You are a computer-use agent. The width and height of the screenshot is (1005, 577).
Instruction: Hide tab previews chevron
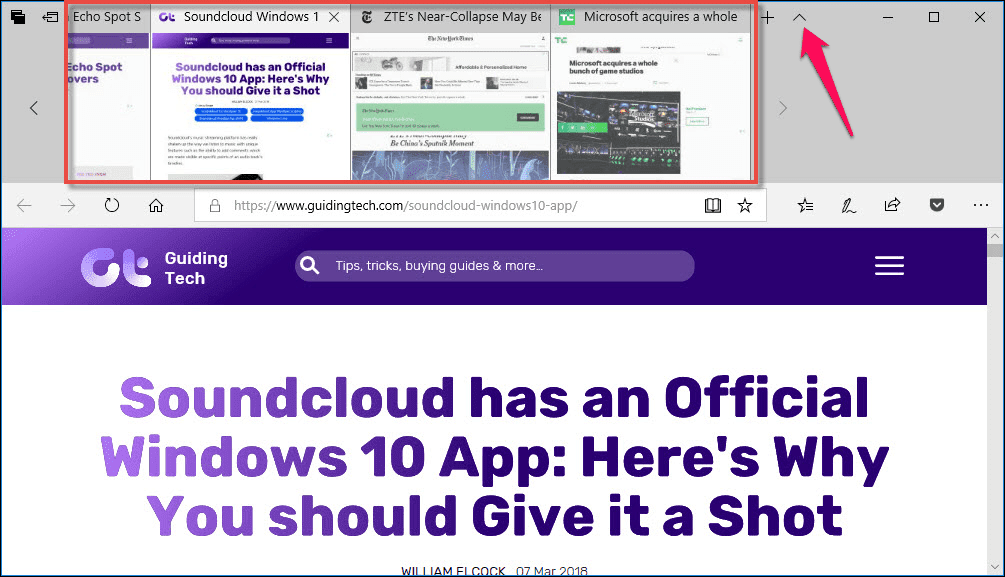(799, 18)
